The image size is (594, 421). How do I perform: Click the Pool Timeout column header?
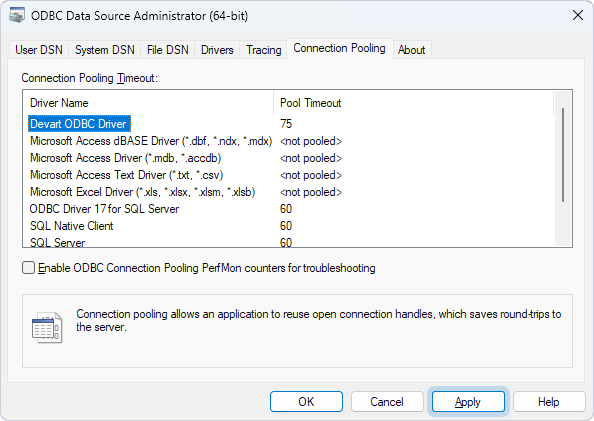coord(413,103)
